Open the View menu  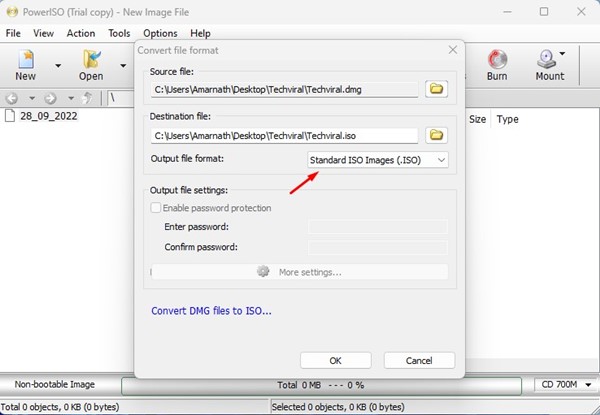point(43,33)
